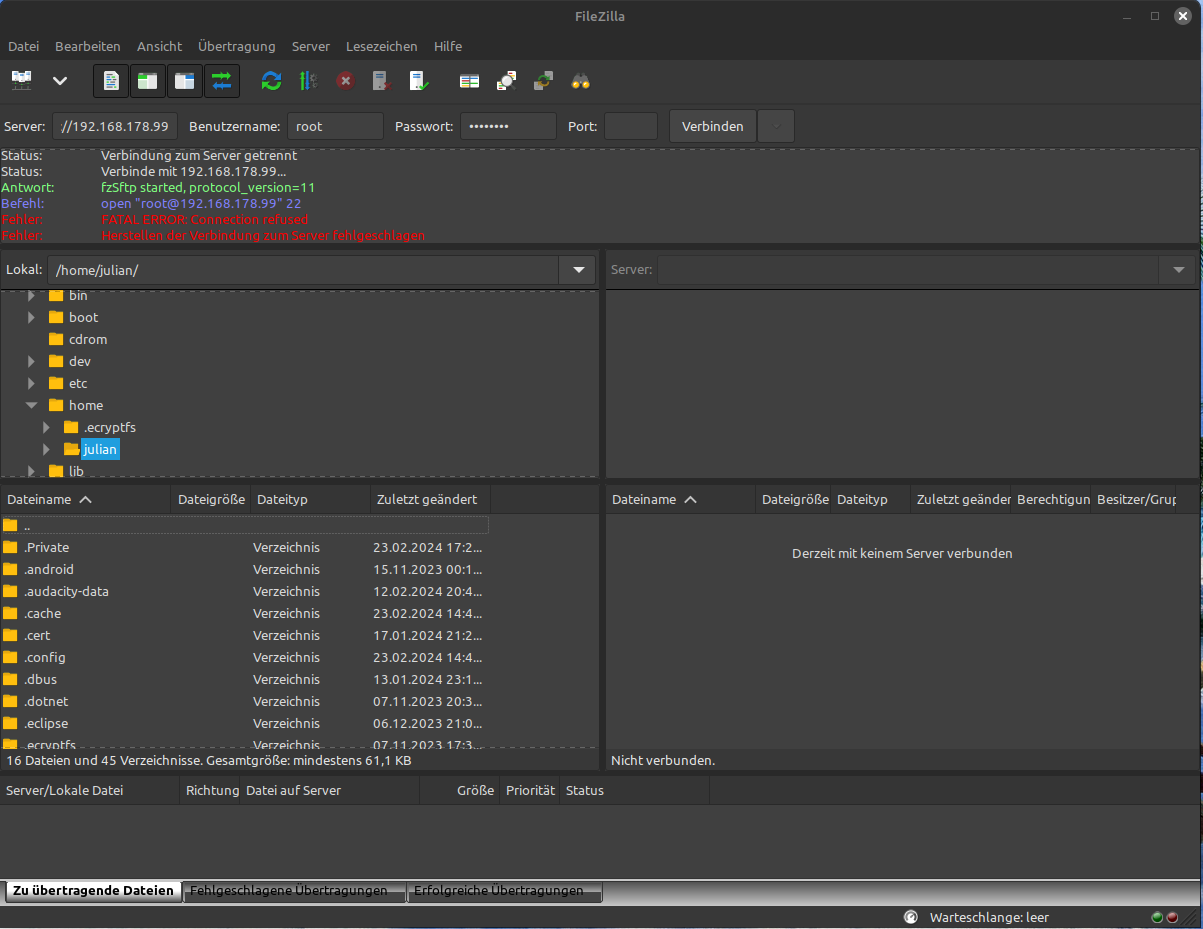The image size is (1203, 929).
Task: Toggle the remote directory tree display
Action: [185, 81]
